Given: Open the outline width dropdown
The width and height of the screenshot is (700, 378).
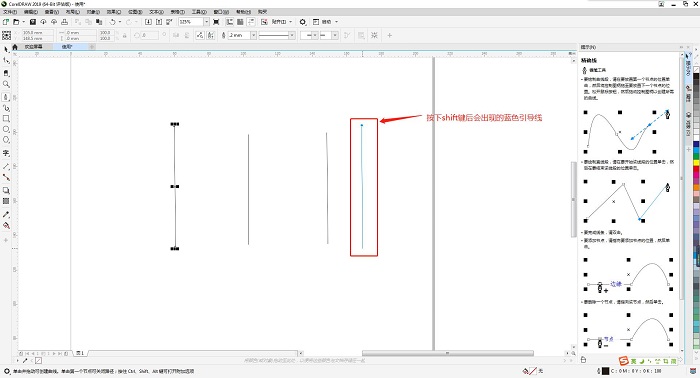Looking at the screenshot, I should [253, 35].
